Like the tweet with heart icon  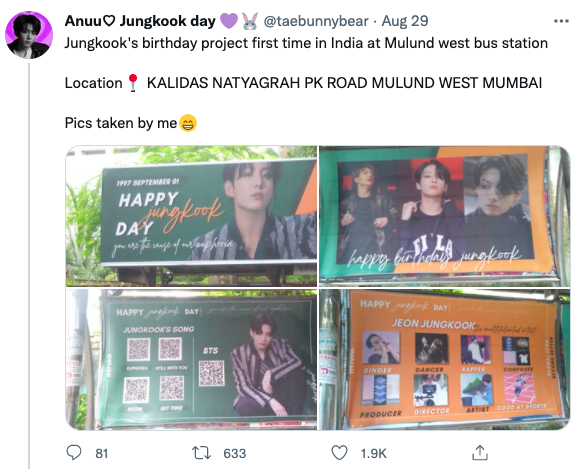tap(339, 453)
